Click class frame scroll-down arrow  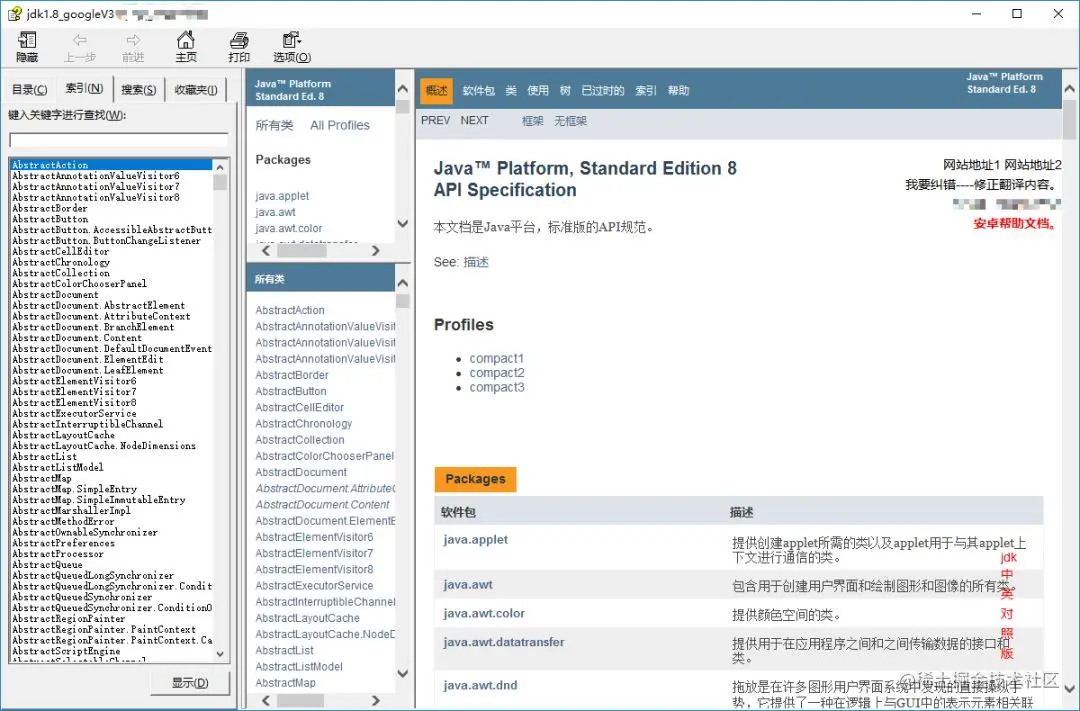403,673
